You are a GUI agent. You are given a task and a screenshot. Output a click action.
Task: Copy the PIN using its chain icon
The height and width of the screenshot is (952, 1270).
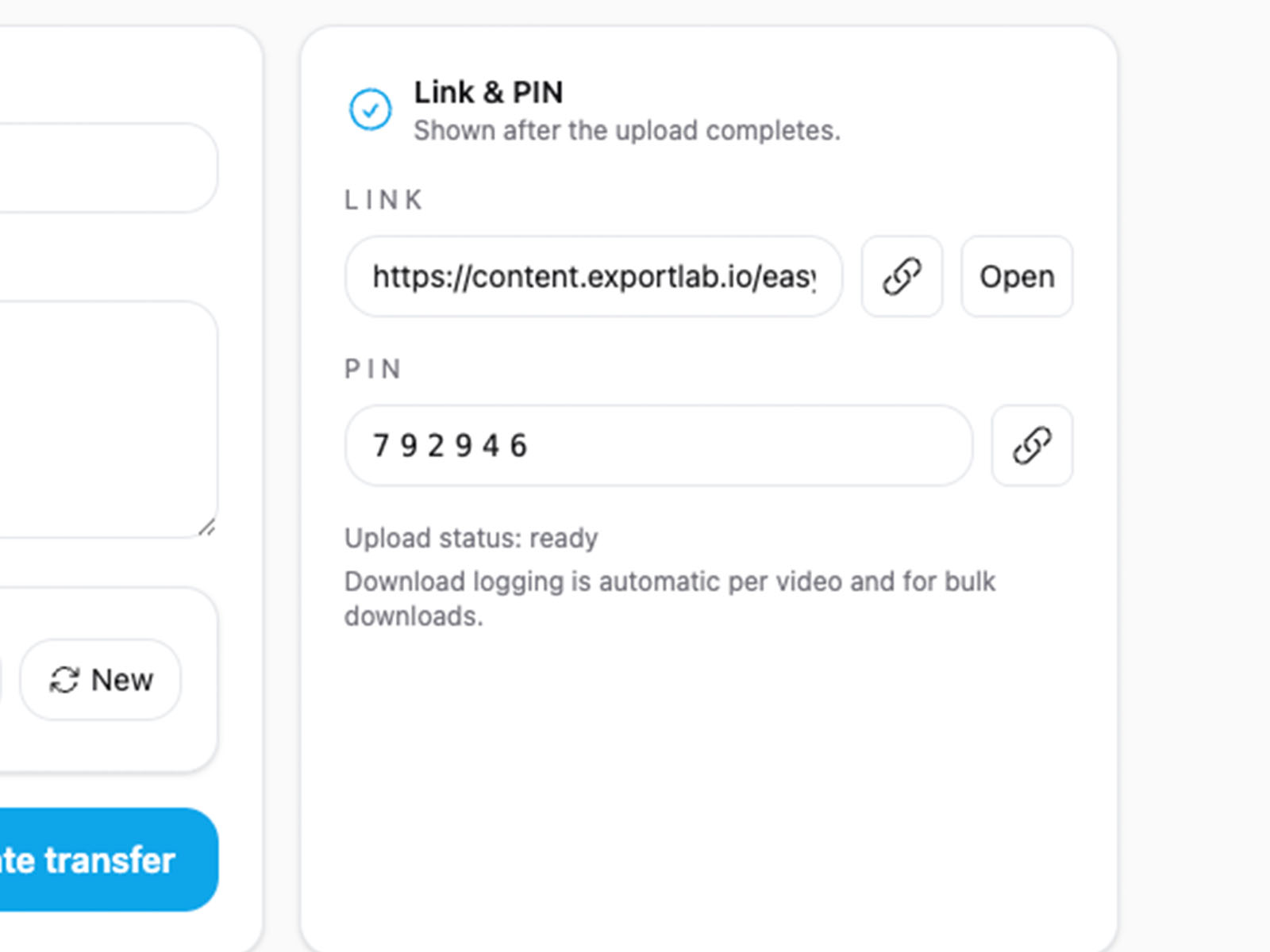[x=1032, y=446]
